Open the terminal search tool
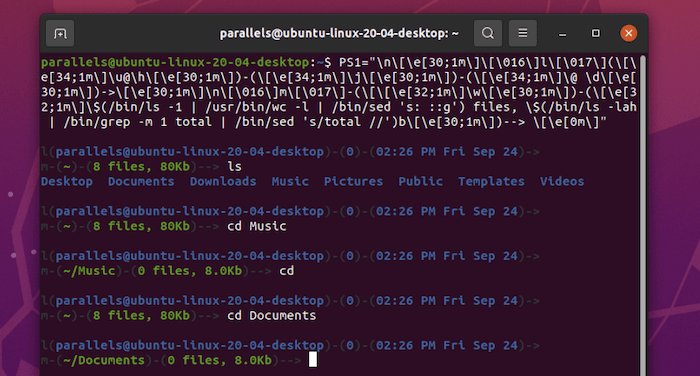The image size is (700, 376). 488,33
